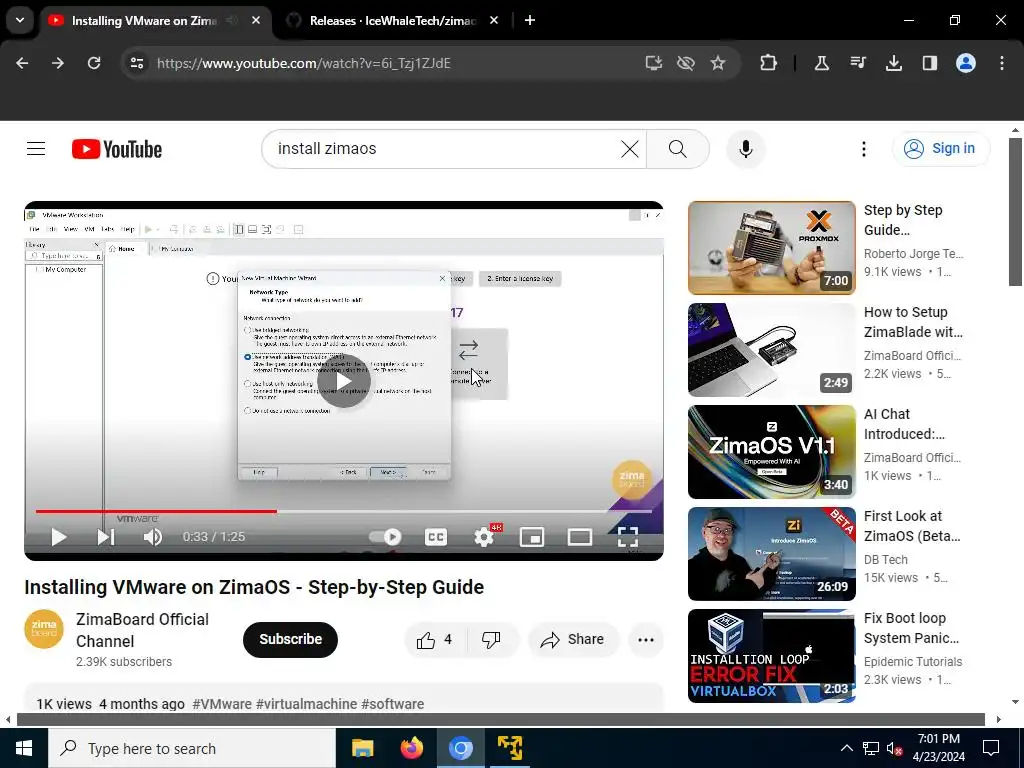Open the browser extensions menu
1024x768 pixels.
(769, 63)
